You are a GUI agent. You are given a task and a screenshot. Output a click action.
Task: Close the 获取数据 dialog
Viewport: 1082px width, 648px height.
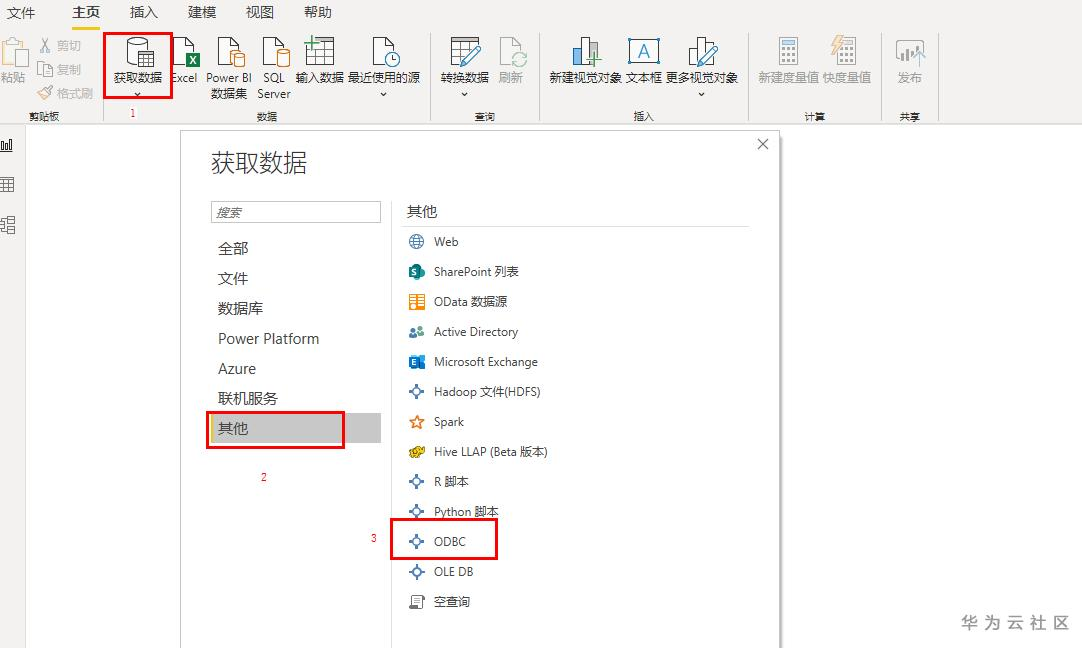coord(763,144)
